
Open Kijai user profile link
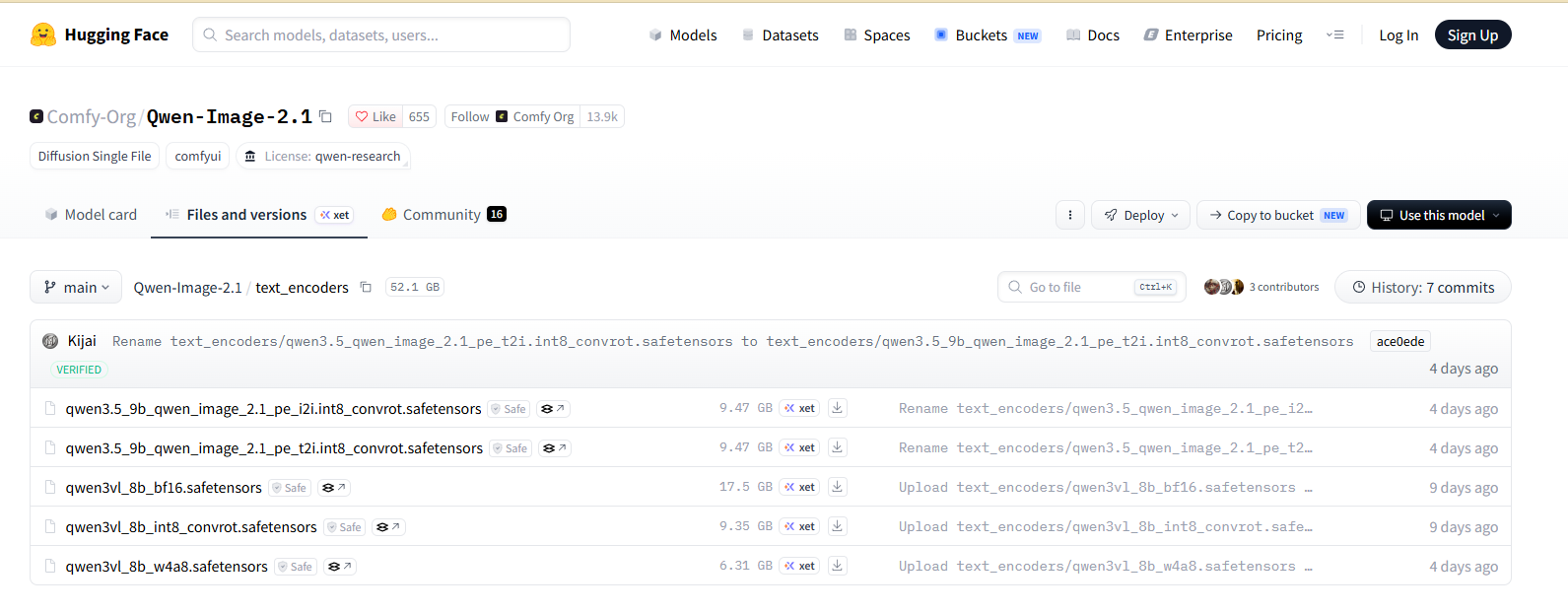[82, 341]
